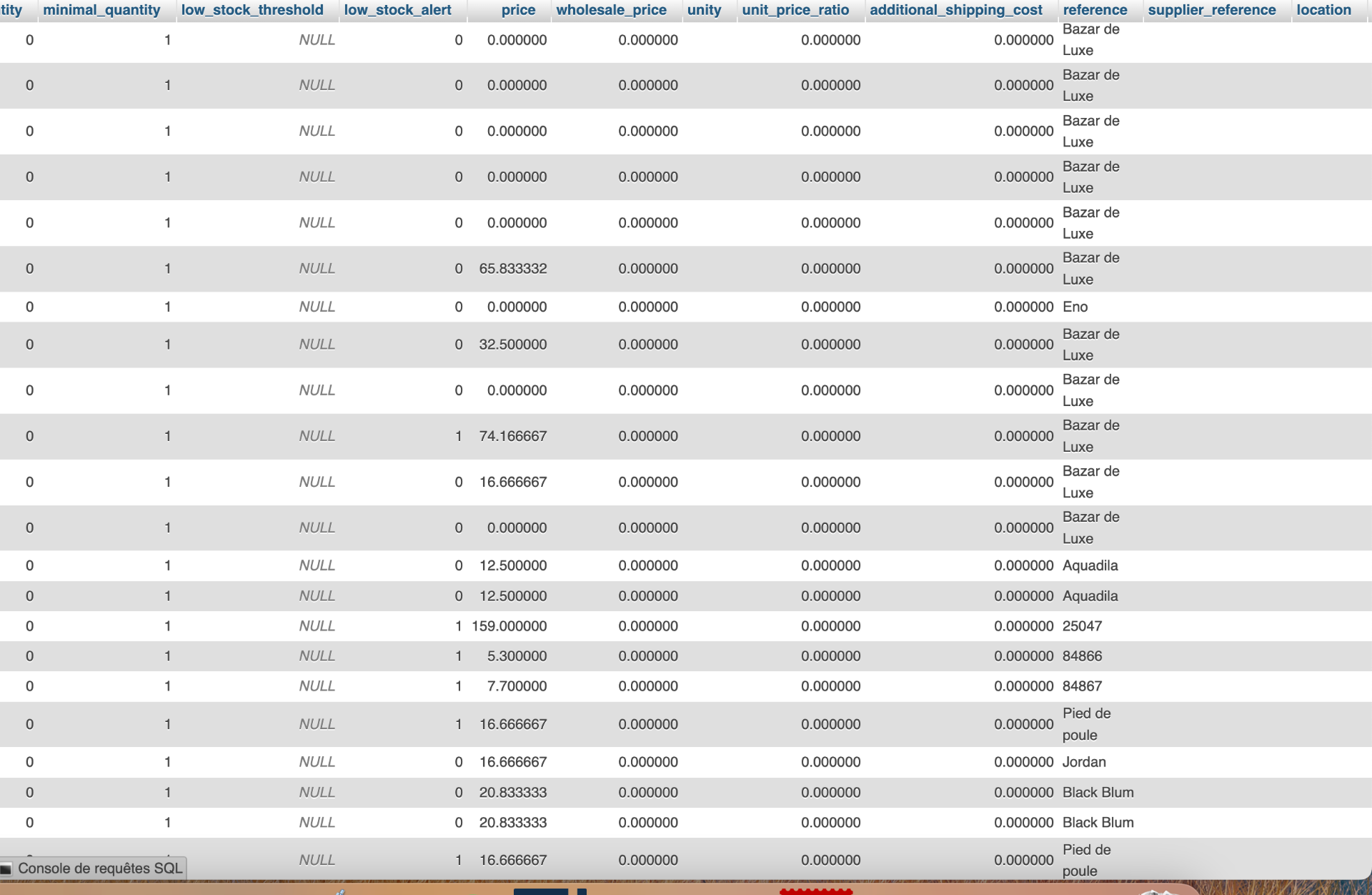Viewport: 1372px width, 895px height.
Task: Select the price cell 32.500000
Action: coord(513,345)
